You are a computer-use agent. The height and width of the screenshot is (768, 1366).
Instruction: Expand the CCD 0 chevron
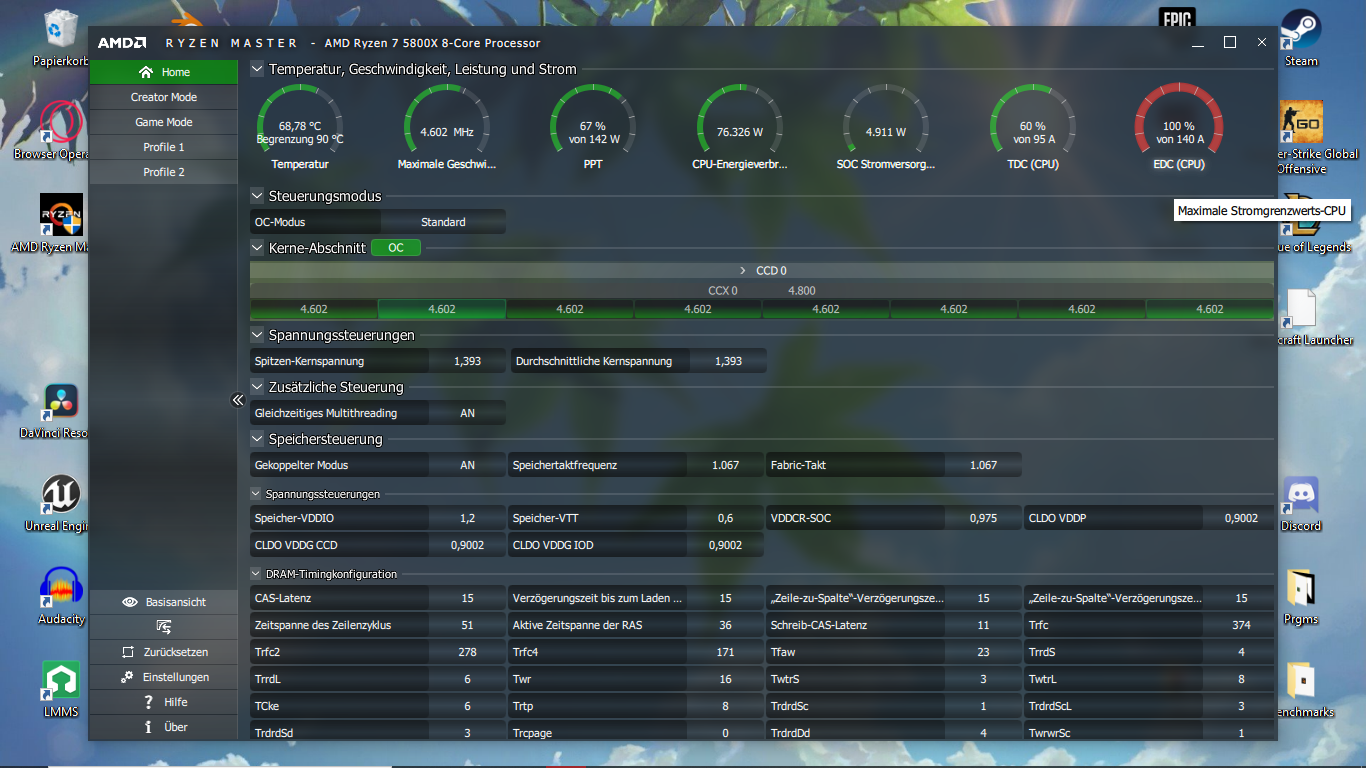pyautogui.click(x=743, y=271)
